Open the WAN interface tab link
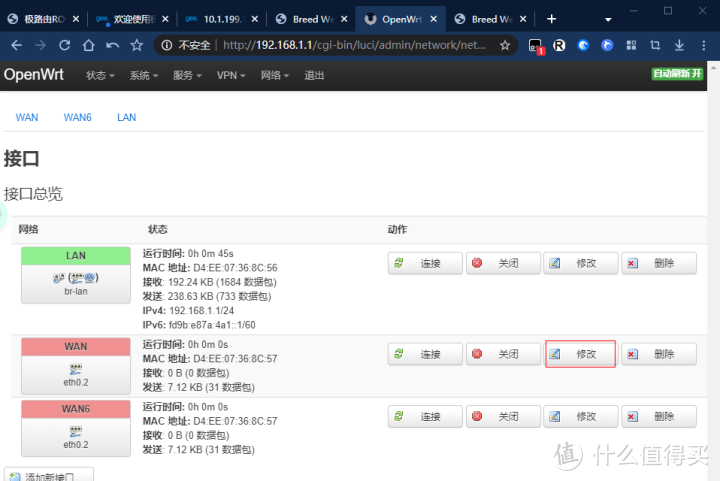 click(x=27, y=117)
